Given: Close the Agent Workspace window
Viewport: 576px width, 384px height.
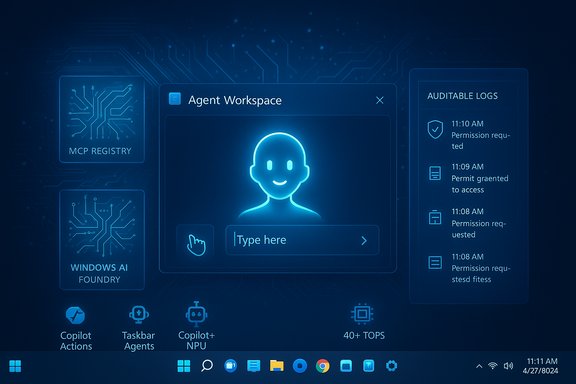Looking at the screenshot, I should click(x=379, y=100).
